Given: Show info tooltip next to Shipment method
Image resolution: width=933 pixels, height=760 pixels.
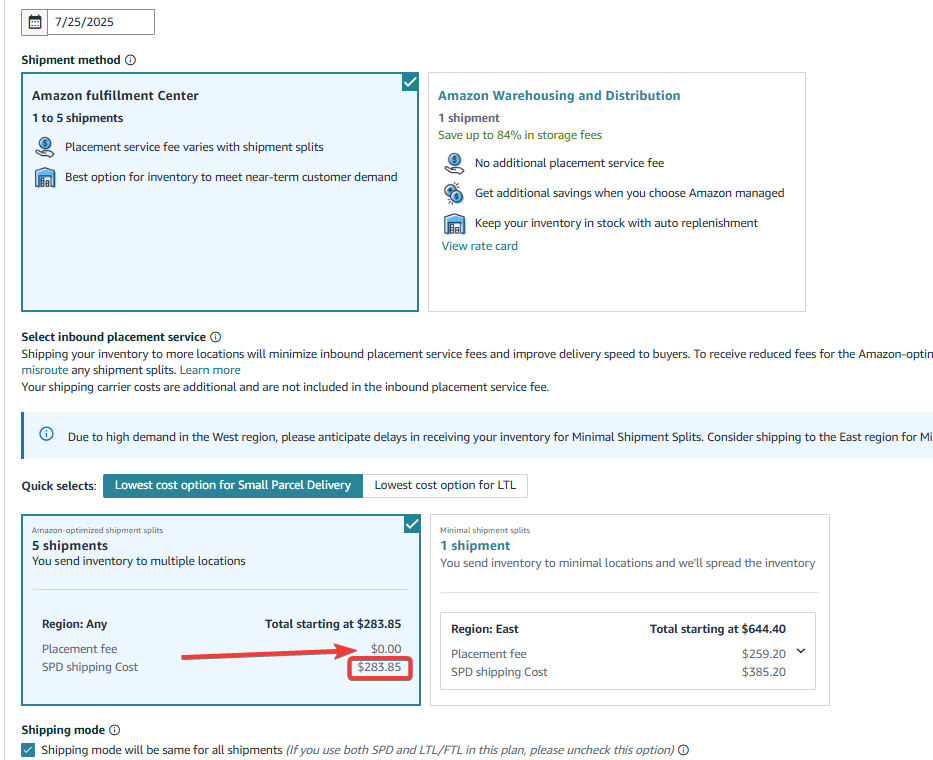Looking at the screenshot, I should (131, 60).
